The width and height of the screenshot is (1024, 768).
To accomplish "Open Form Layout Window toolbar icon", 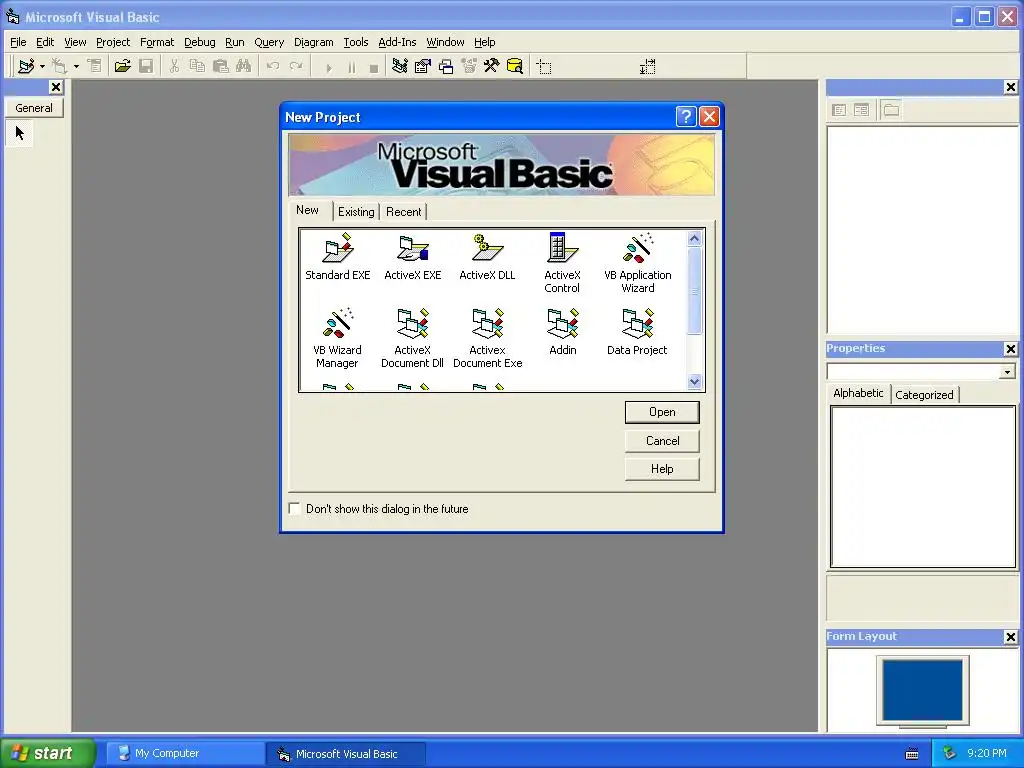I will [446, 66].
